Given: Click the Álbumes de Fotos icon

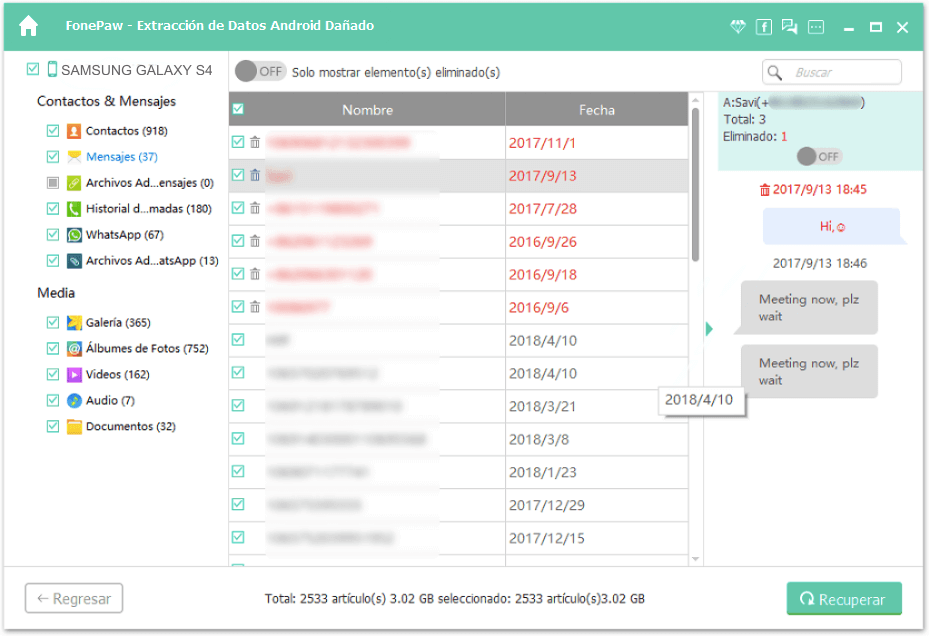Looking at the screenshot, I should tap(74, 349).
